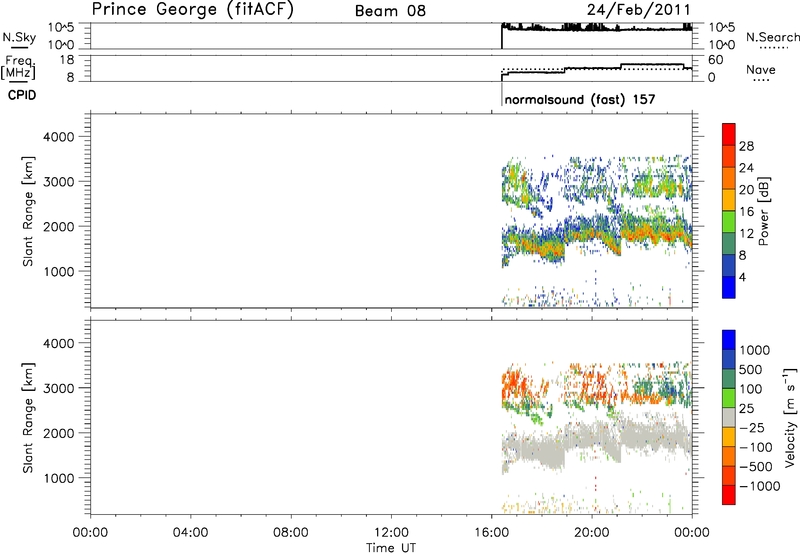Click the '60' tick on the Nave axis
The image size is (800, 554).
click(716, 60)
